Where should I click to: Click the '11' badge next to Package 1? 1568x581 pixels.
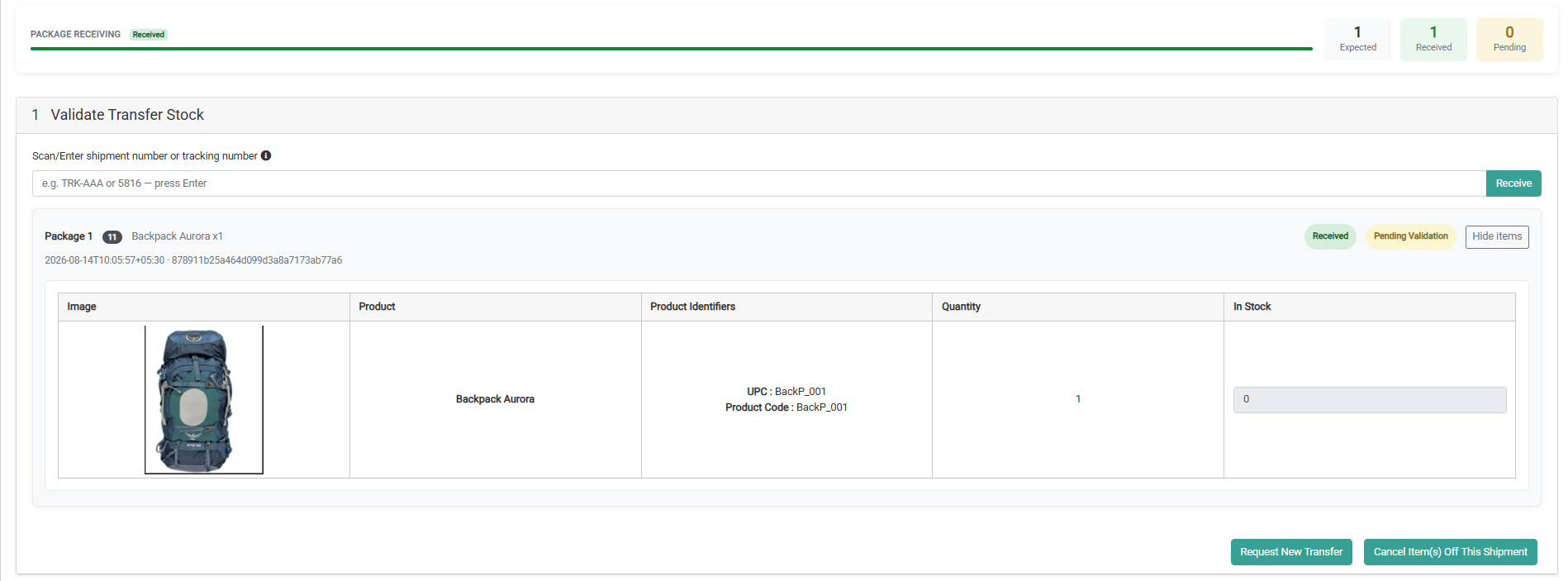[112, 237]
